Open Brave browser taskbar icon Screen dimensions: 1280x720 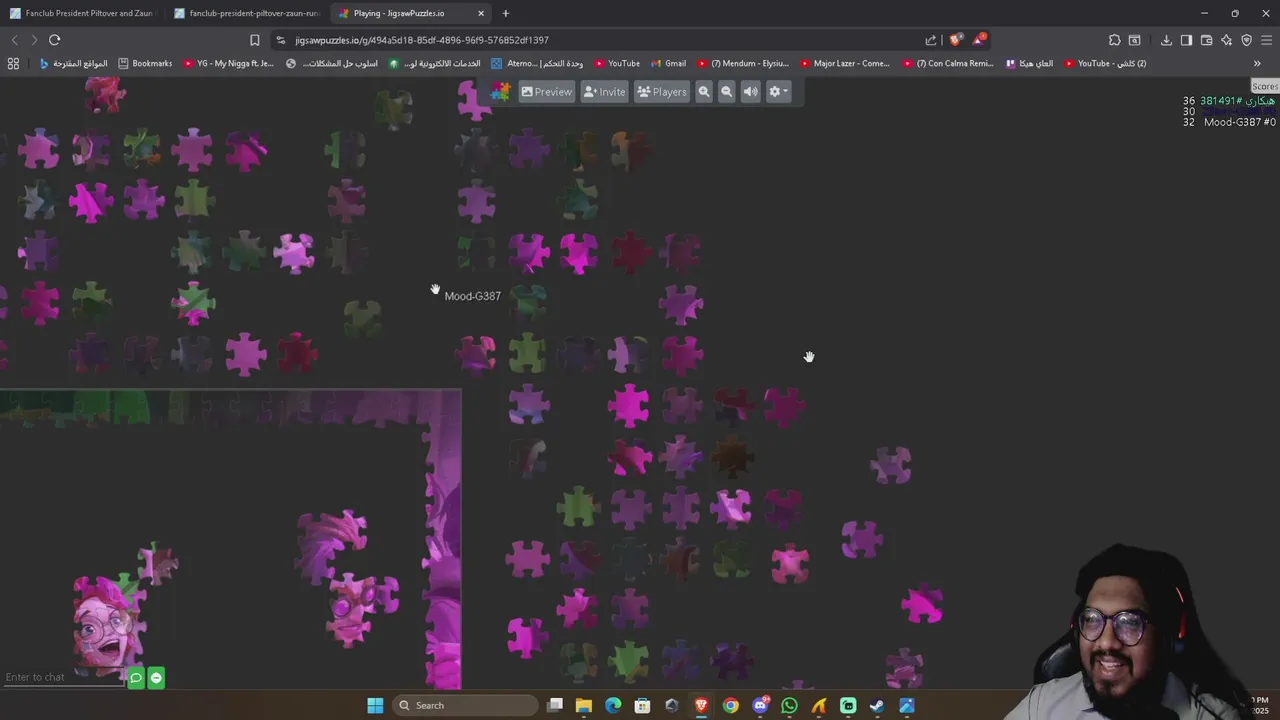point(701,705)
